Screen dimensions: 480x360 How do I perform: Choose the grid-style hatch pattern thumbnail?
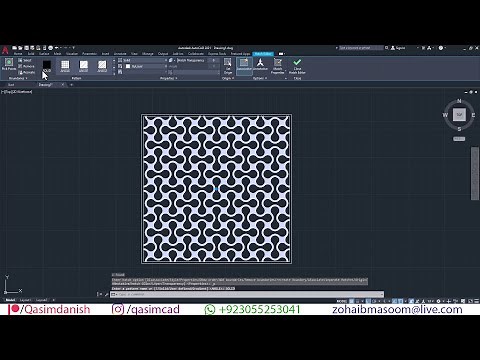(65, 66)
